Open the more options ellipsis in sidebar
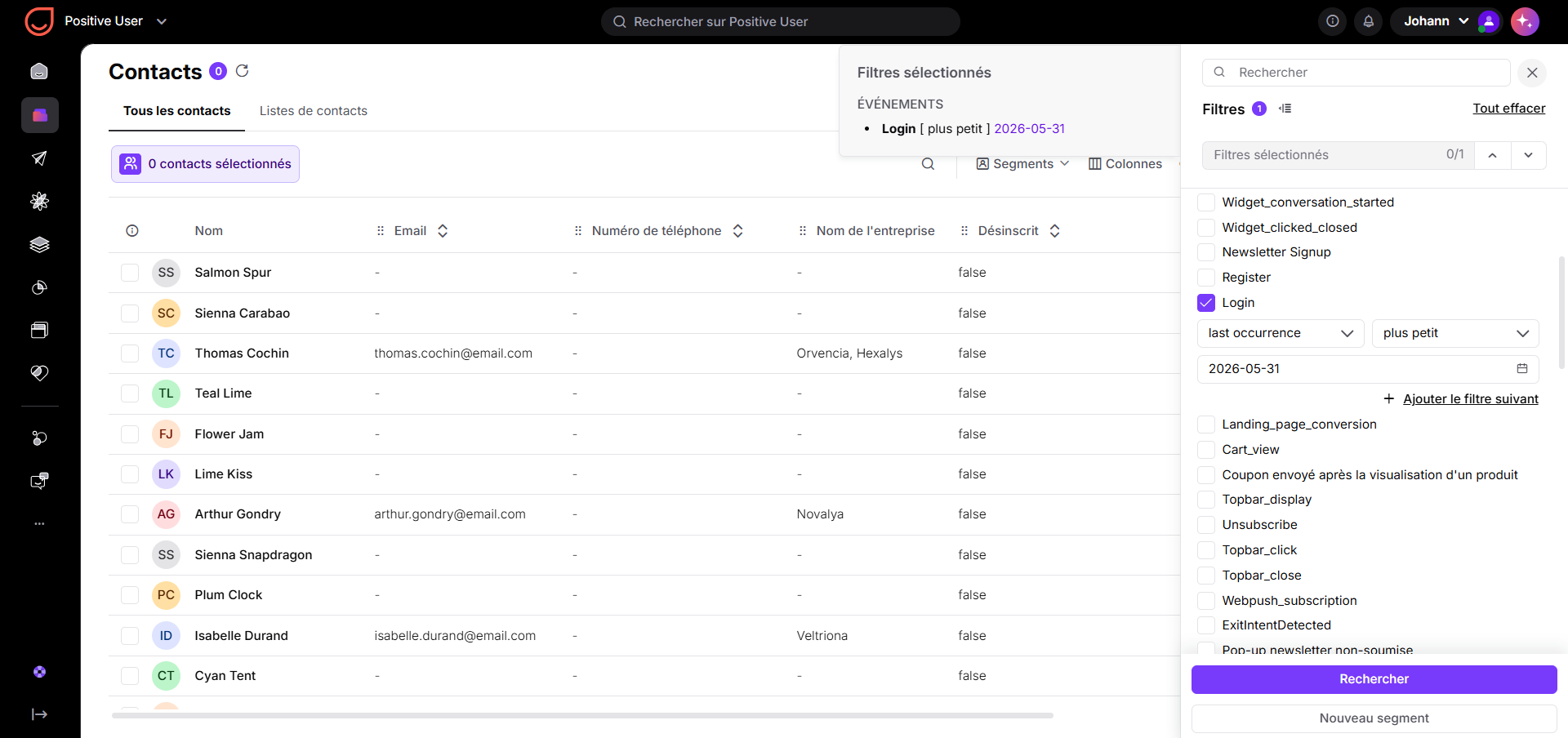Screen dimensions: 1568x738 click(x=39, y=523)
